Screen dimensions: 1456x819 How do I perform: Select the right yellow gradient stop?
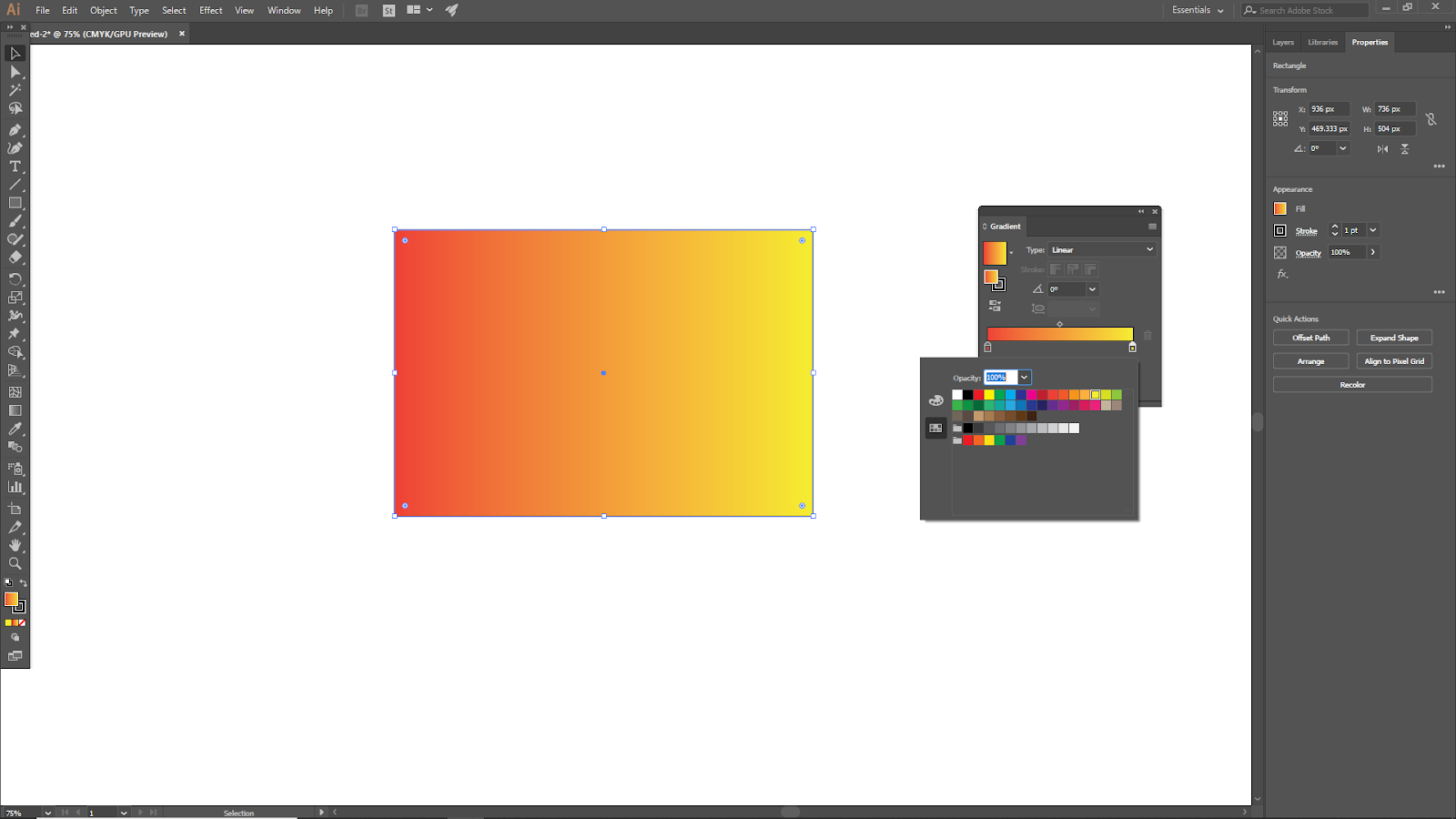pos(1132,347)
